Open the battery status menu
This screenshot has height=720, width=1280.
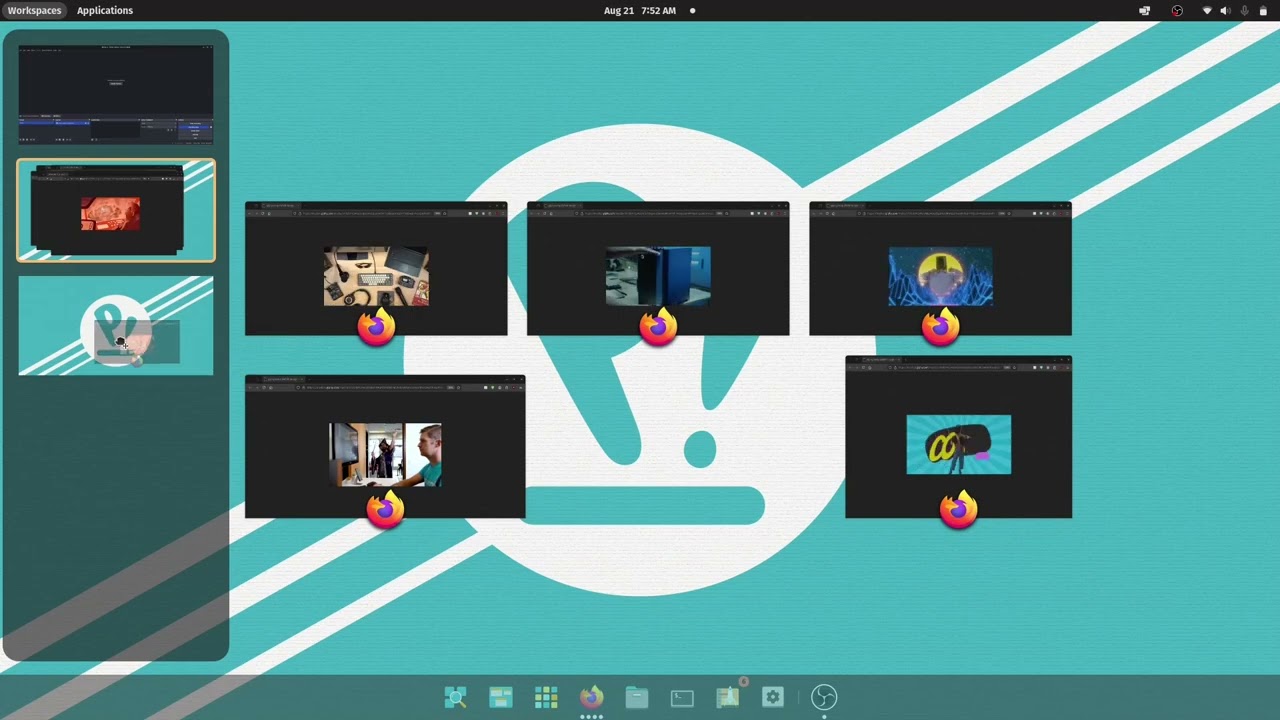click(1263, 11)
